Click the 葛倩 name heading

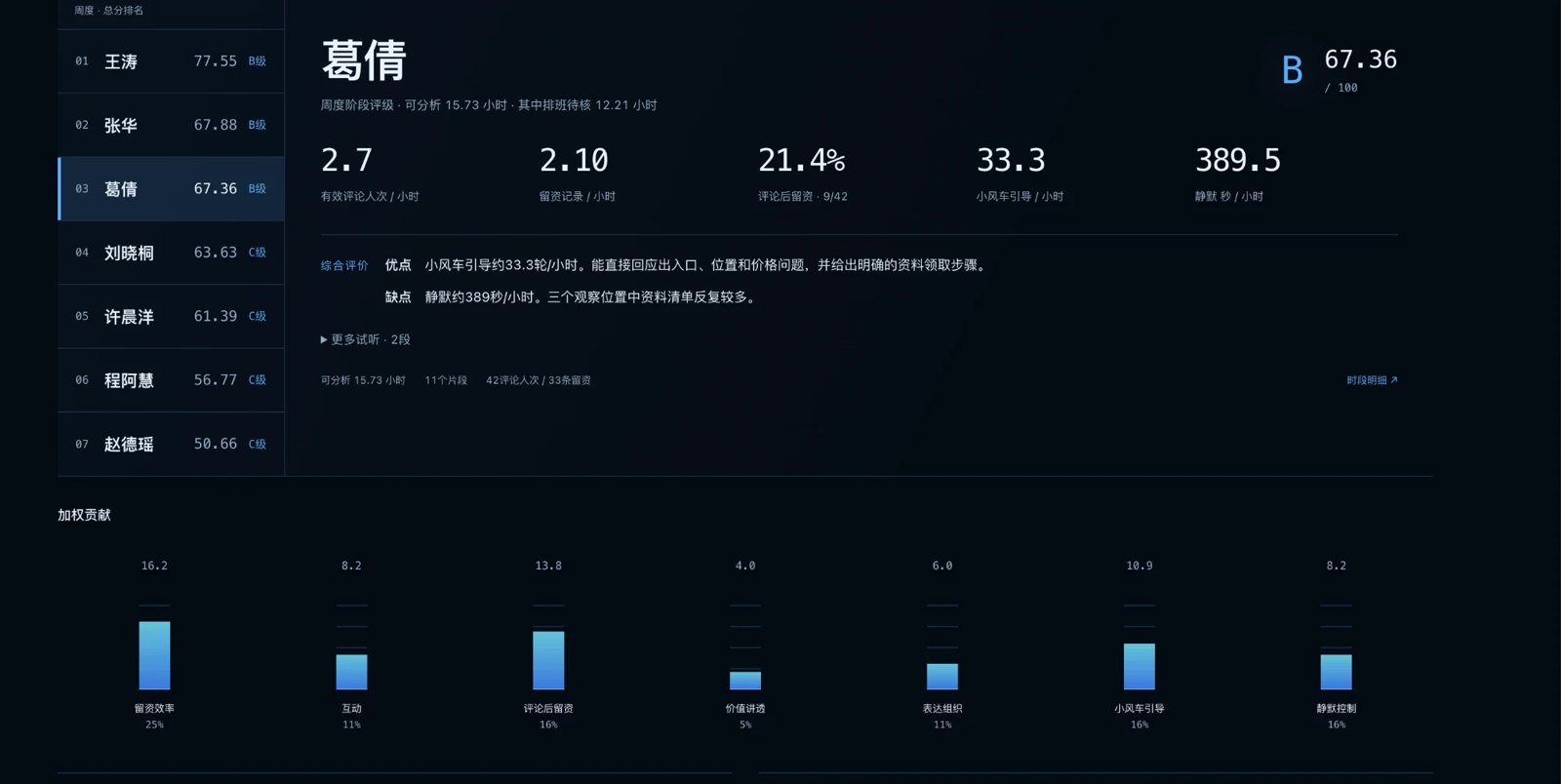[364, 60]
